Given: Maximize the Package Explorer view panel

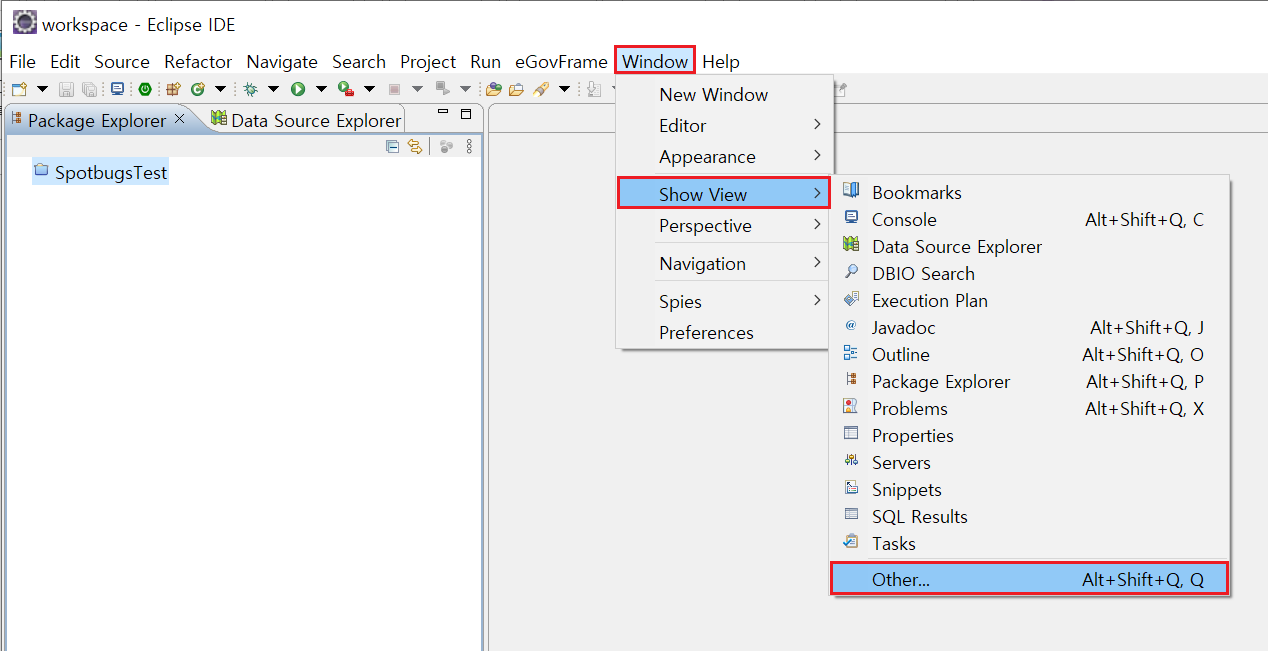Looking at the screenshot, I should click(466, 114).
